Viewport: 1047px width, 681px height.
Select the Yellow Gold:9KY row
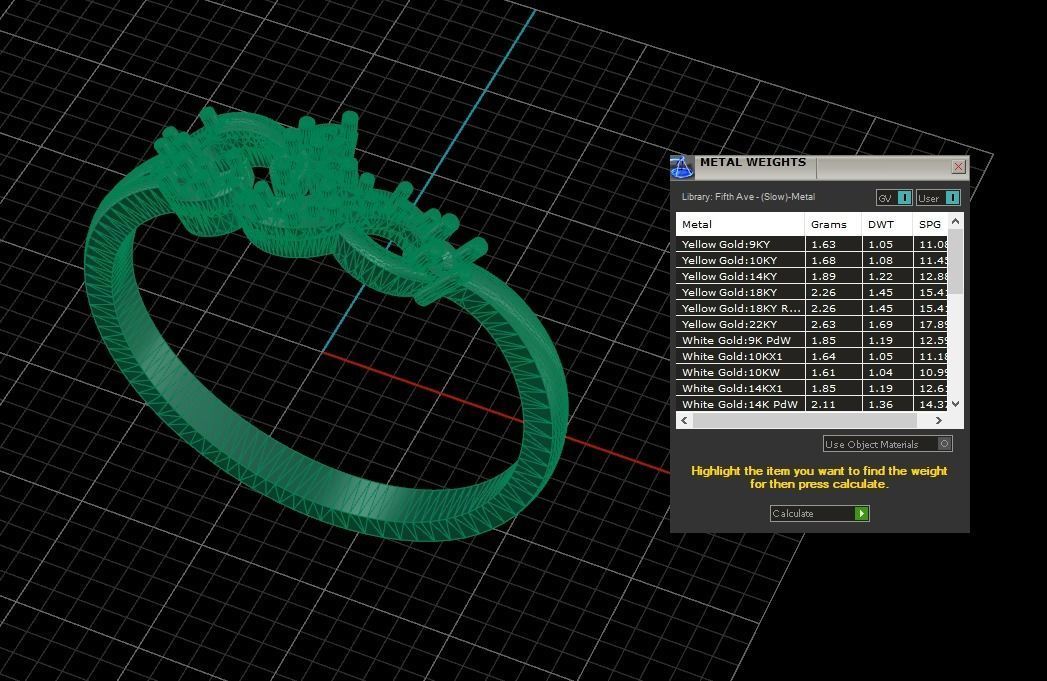coord(811,244)
